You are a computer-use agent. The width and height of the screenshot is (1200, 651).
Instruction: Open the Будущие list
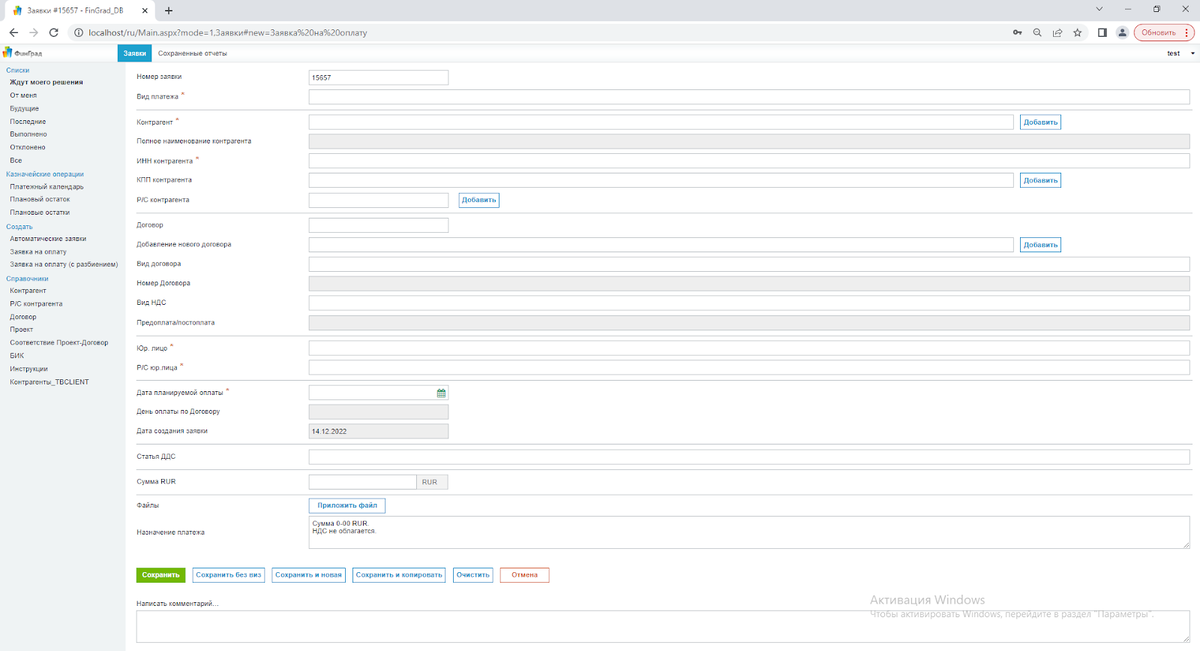point(25,108)
